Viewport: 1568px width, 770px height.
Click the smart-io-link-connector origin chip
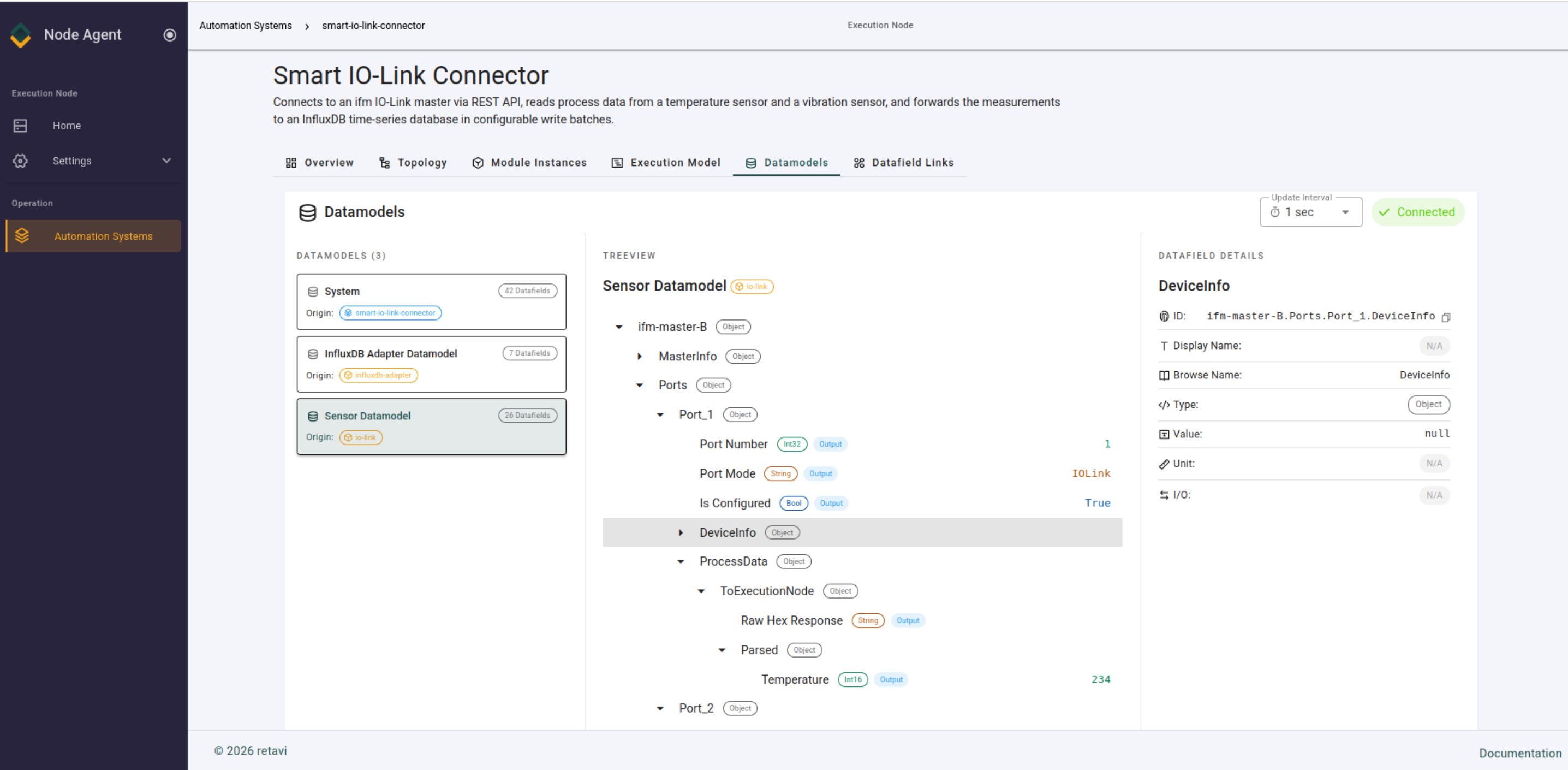pos(390,313)
